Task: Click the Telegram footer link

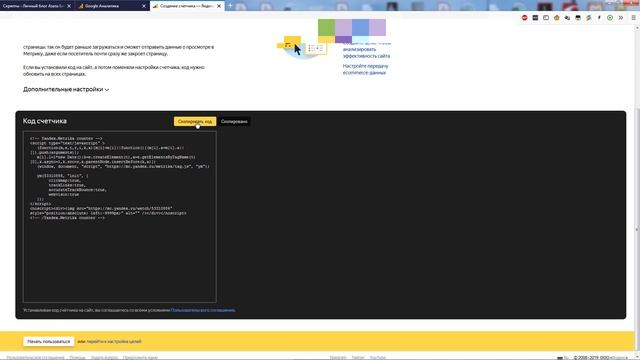Action: point(338,358)
